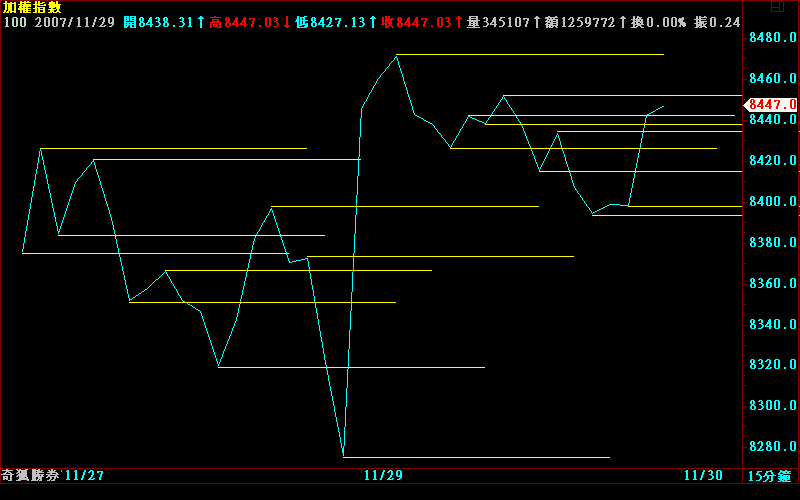Select the 加權指數 chart title

click(32, 7)
